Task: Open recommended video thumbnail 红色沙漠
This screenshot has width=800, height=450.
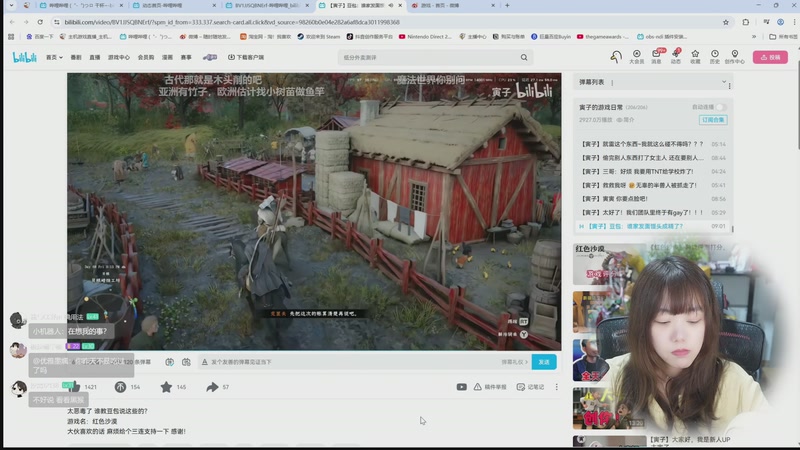Action: coord(607,264)
